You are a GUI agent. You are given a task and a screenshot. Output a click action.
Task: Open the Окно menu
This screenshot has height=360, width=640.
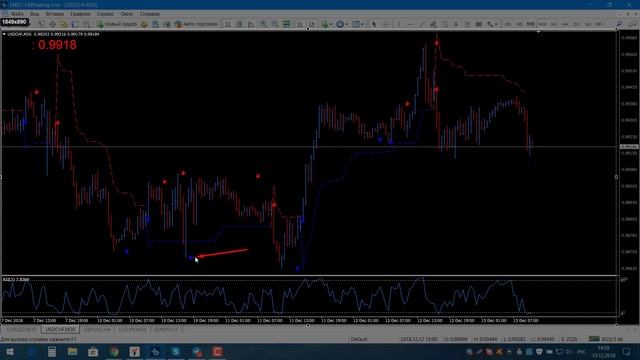pos(127,14)
